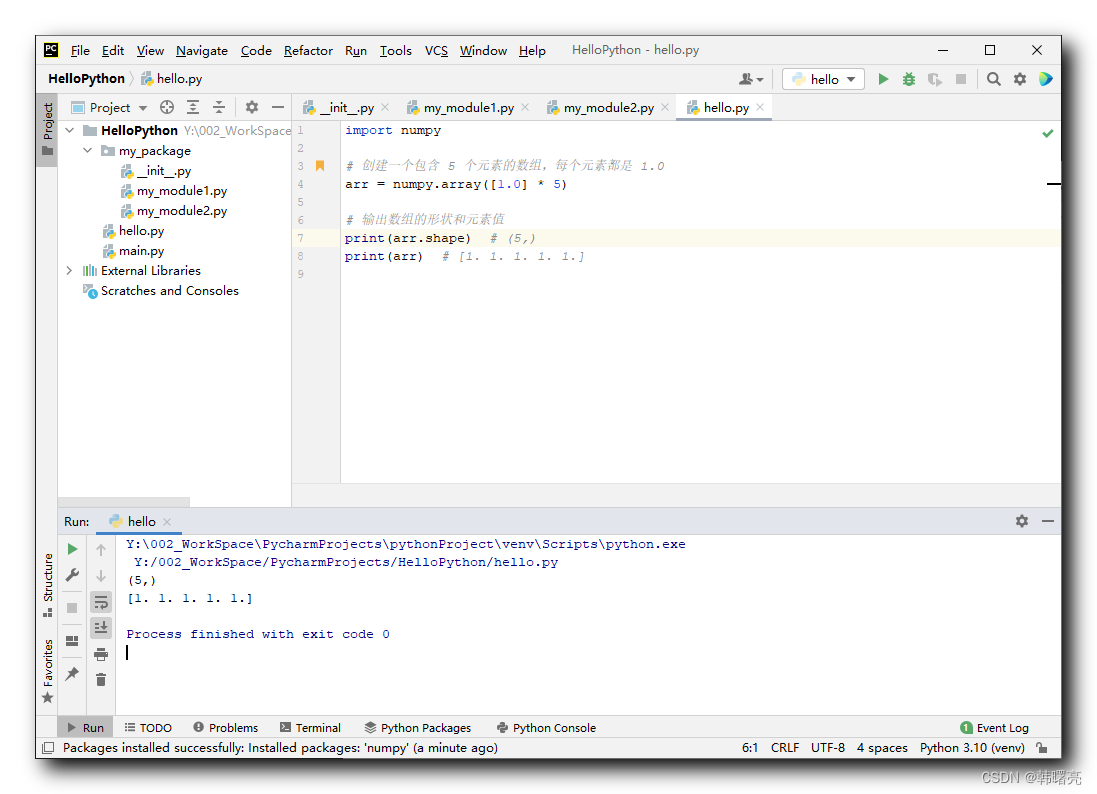
Task: Collapse the my_package folder
Action: (x=87, y=150)
